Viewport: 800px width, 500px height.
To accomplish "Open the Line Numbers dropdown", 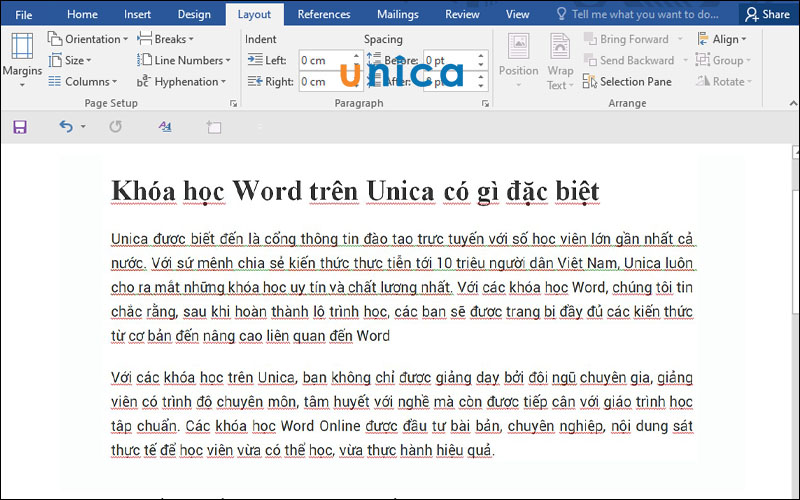I will click(184, 60).
